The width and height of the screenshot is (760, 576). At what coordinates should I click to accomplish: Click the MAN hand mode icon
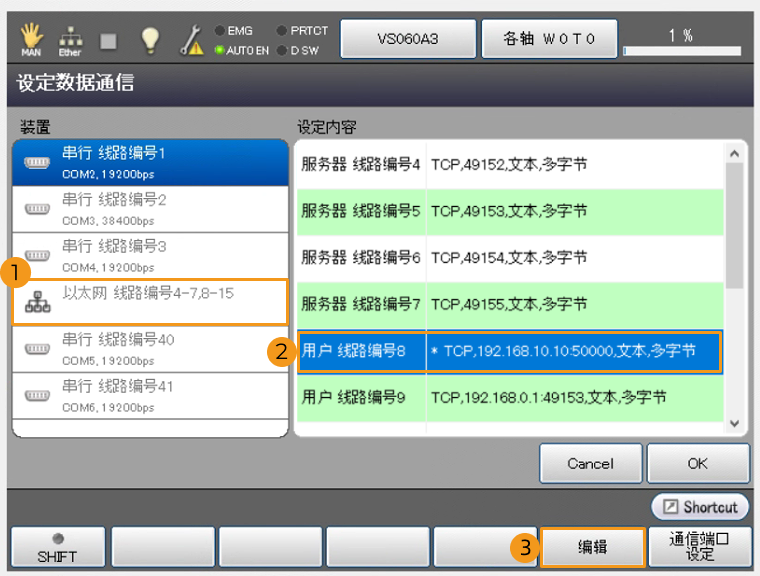[31, 39]
